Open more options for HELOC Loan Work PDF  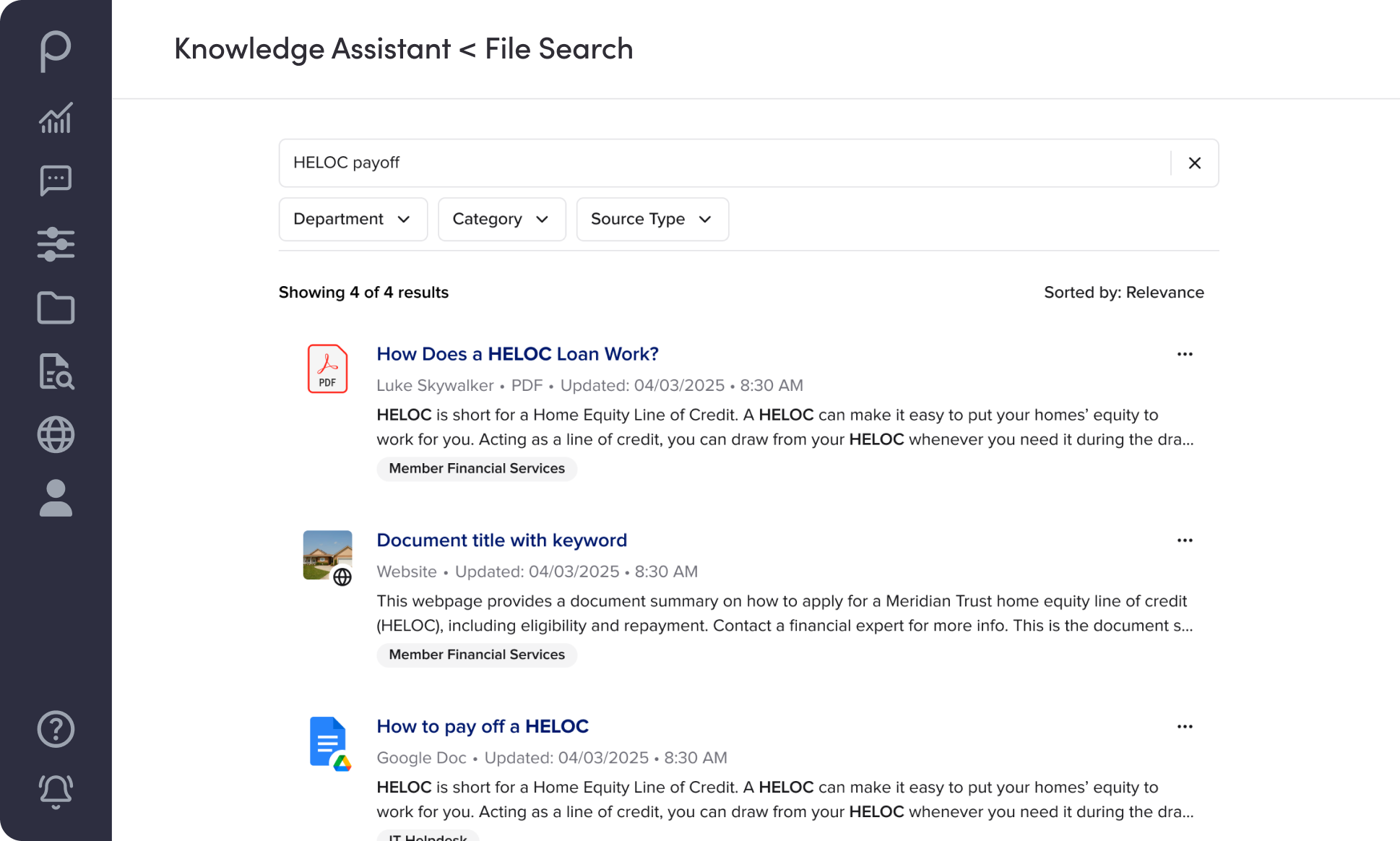pyautogui.click(x=1185, y=354)
